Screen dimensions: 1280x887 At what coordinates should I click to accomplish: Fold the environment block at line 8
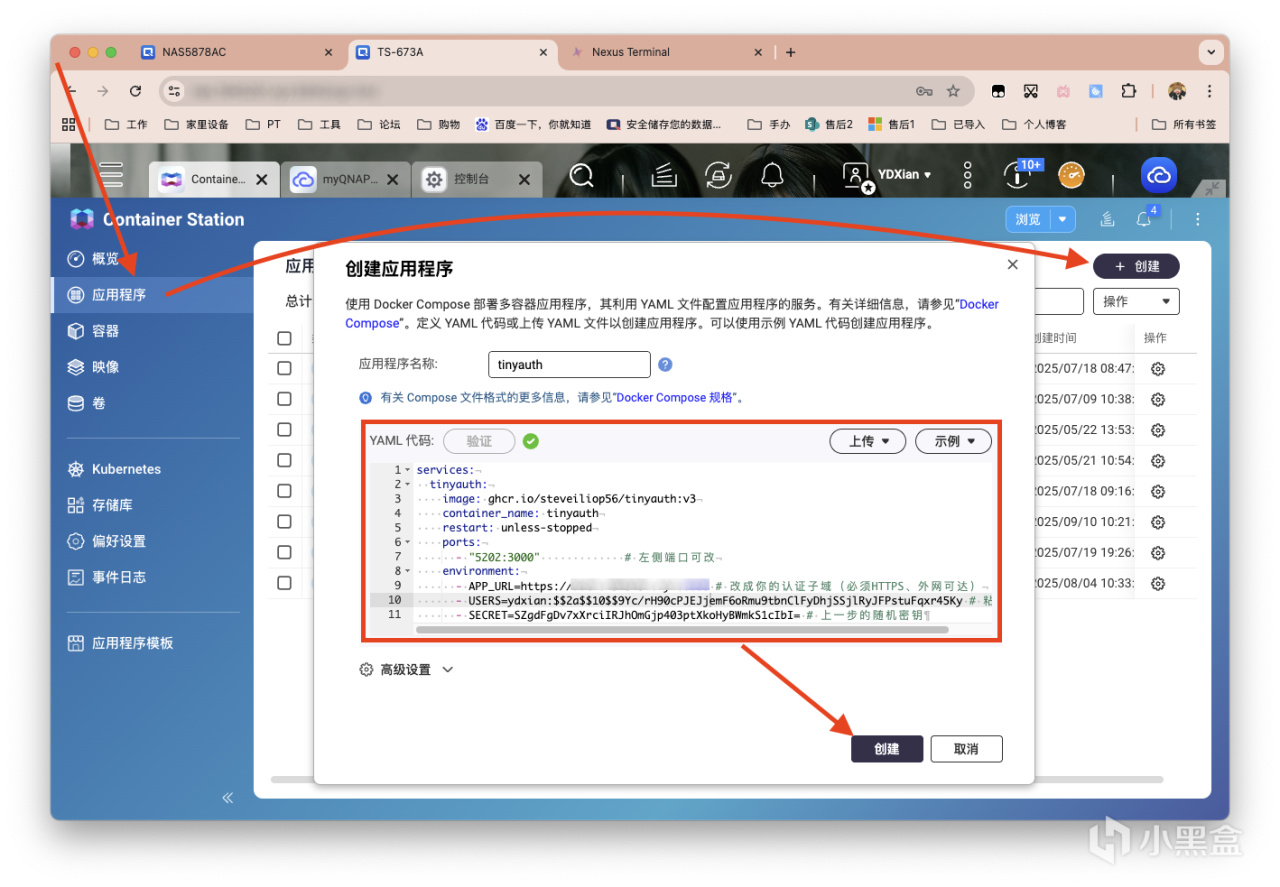(x=407, y=571)
